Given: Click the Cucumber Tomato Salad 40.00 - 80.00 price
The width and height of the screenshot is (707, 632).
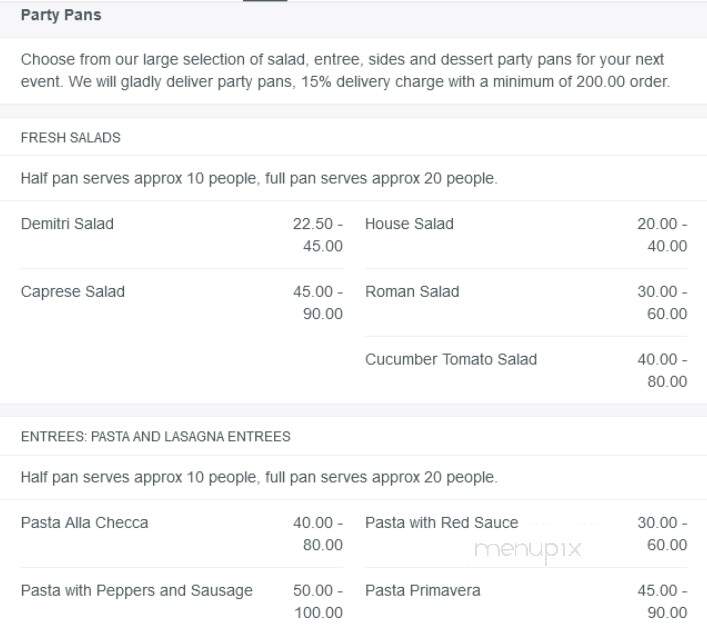Looking at the screenshot, I should point(662,371).
